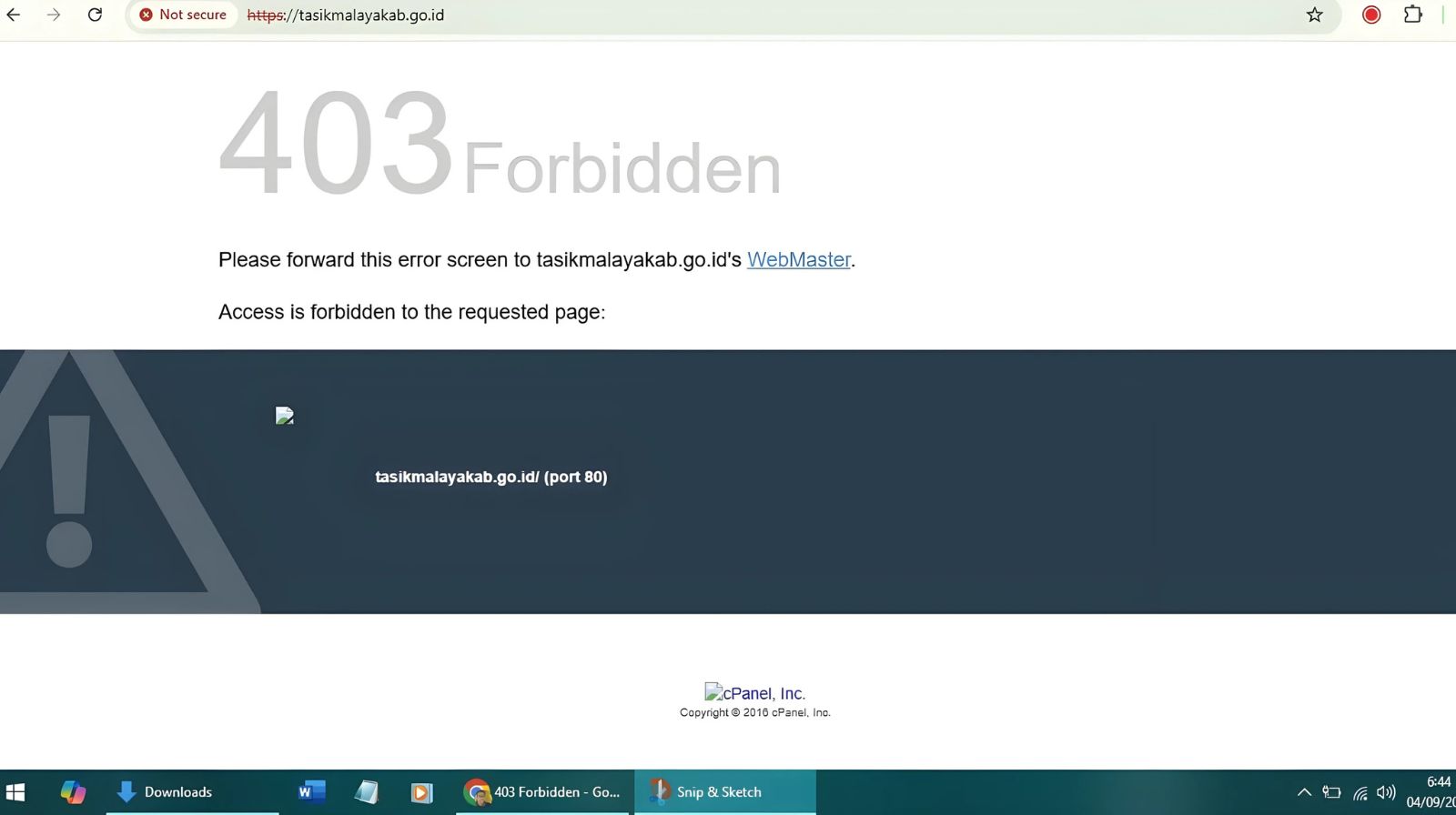
Task: Open the Downloads taskbar window
Action: click(166, 792)
